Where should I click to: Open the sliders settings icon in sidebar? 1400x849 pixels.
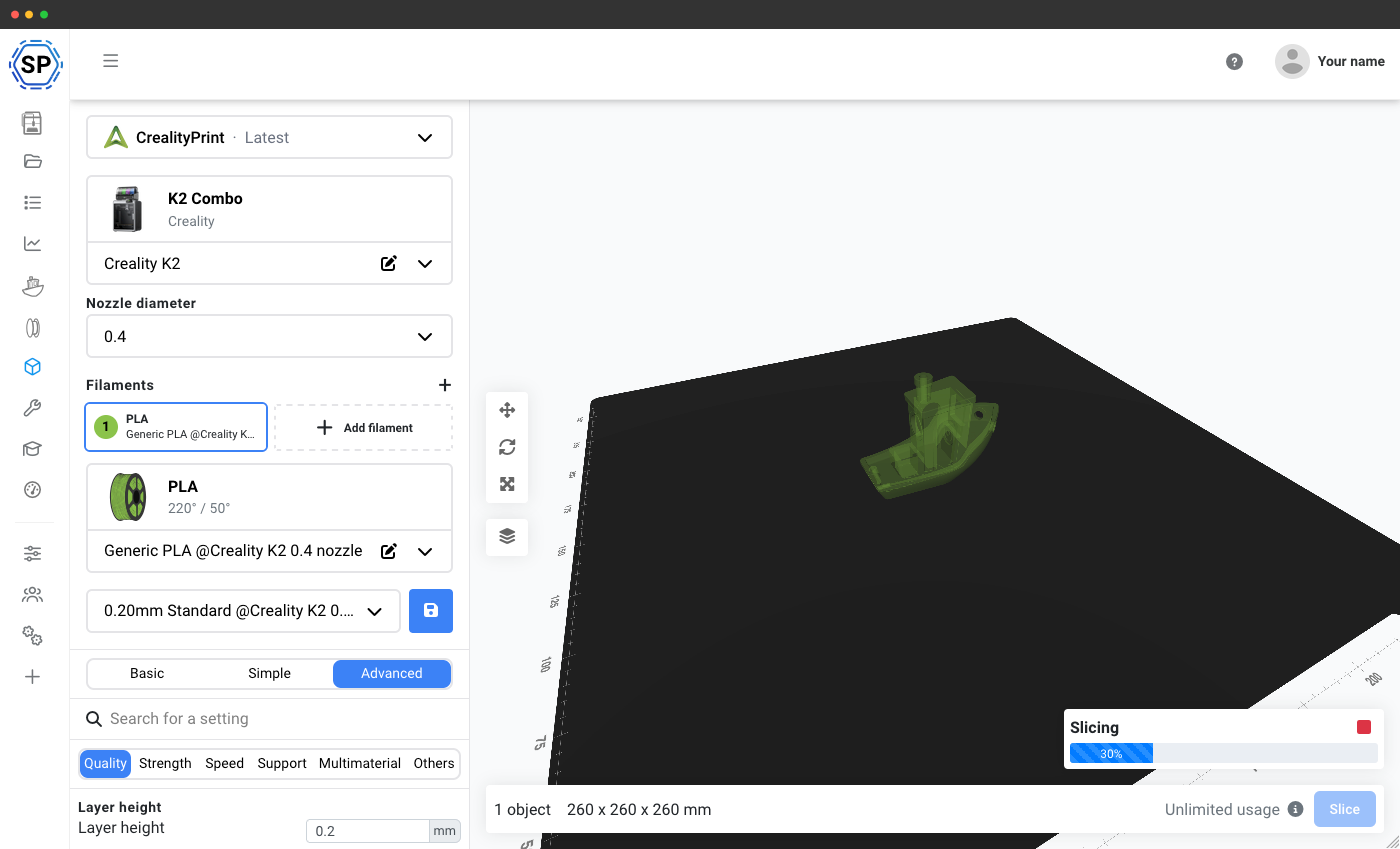[x=32, y=554]
